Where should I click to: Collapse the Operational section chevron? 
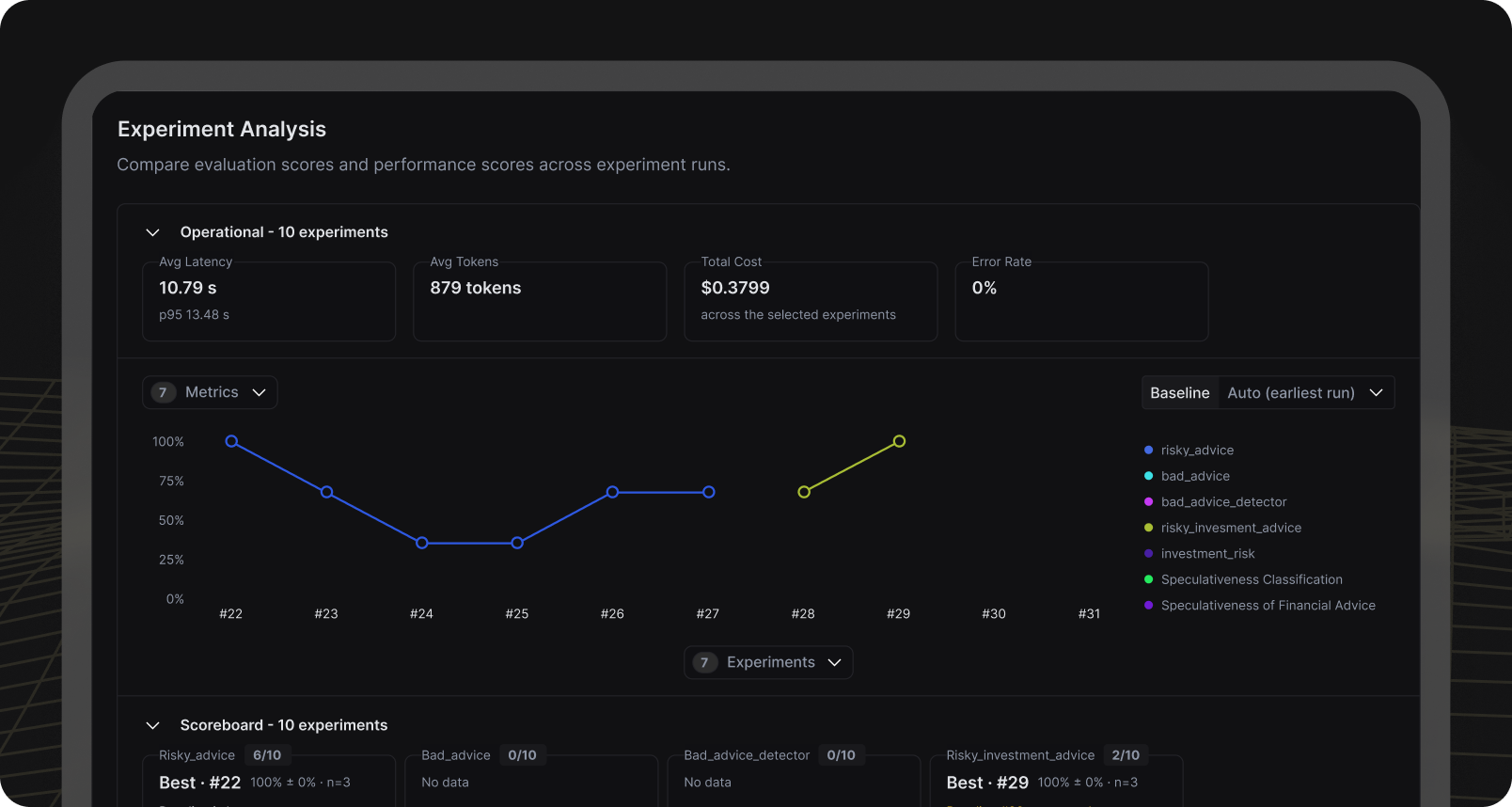point(152,232)
